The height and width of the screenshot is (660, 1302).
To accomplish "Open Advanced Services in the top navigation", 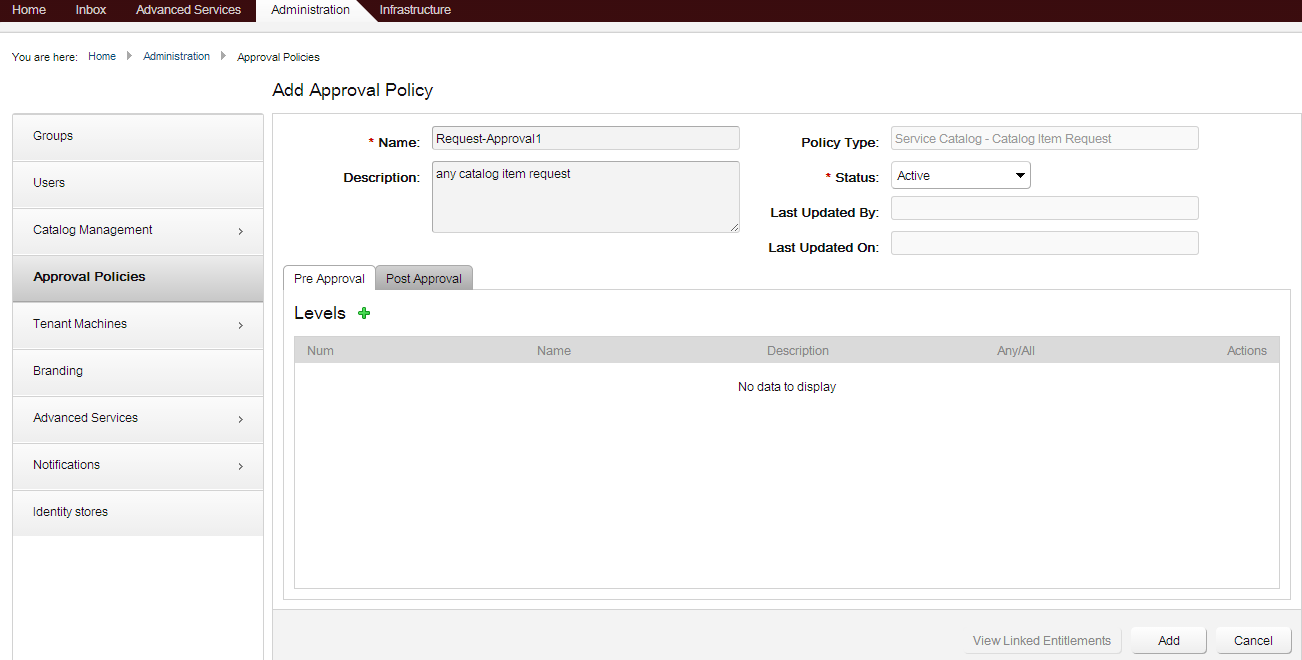I will pyautogui.click(x=188, y=10).
